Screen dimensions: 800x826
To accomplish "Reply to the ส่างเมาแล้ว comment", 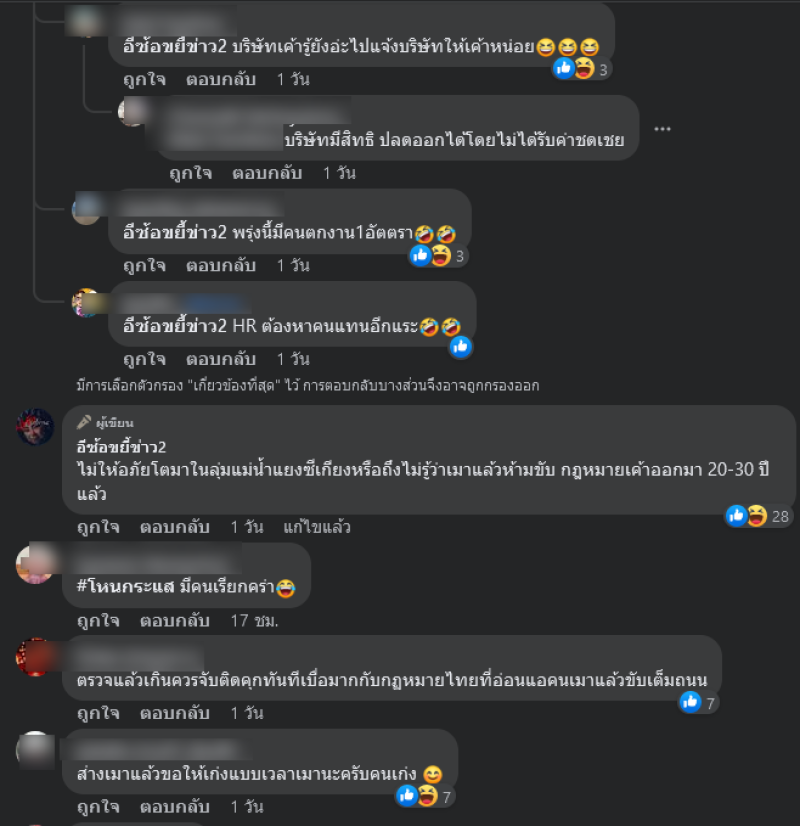I will coord(174,807).
